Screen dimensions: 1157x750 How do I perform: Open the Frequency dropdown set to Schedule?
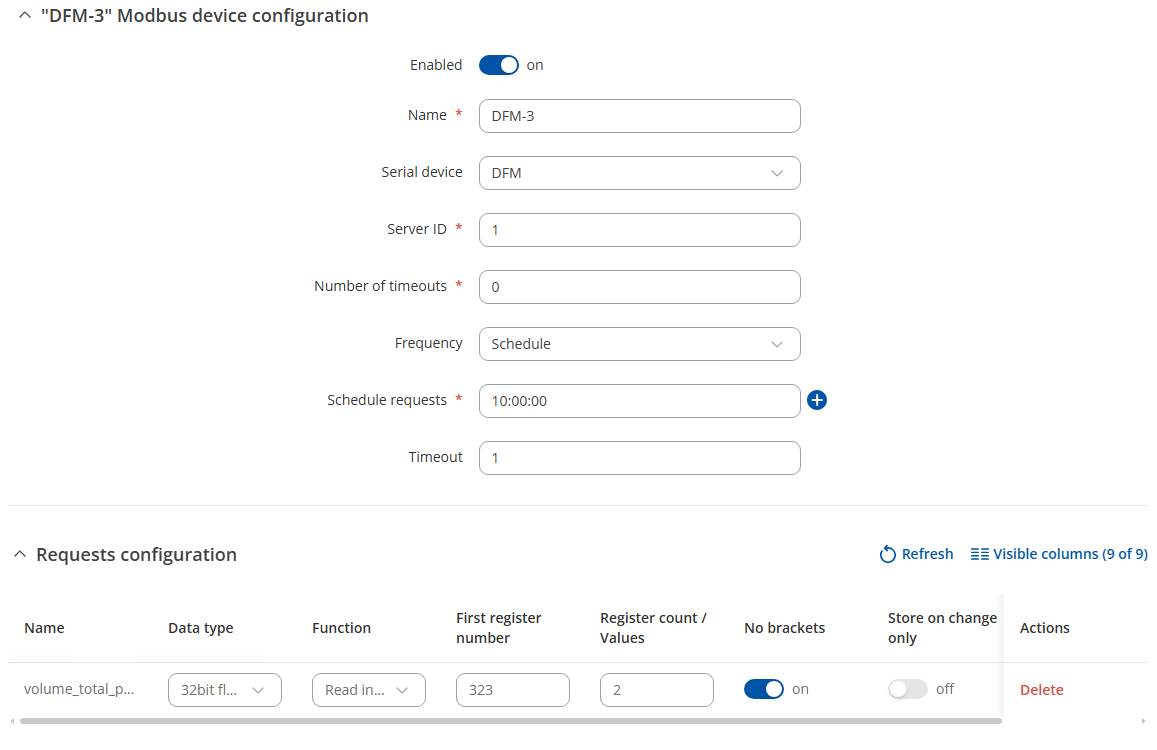pyautogui.click(x=639, y=344)
